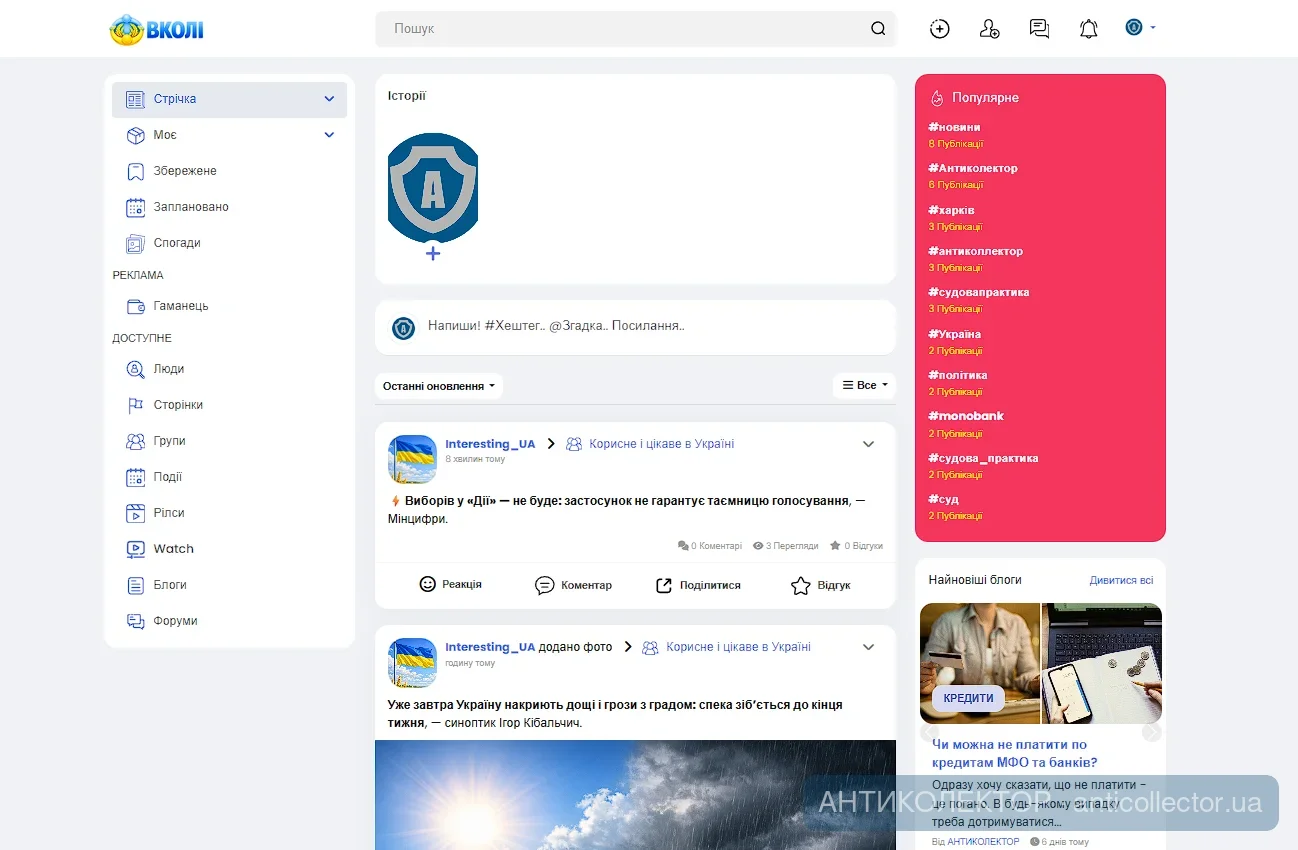Open the profile avatar menu
The height and width of the screenshot is (850, 1298).
[x=1140, y=27]
